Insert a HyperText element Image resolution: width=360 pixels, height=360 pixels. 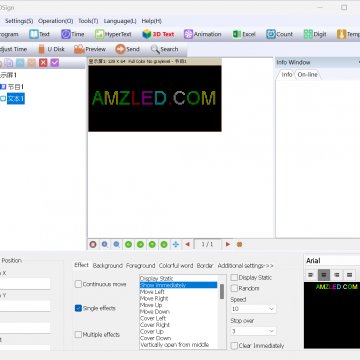[x=113, y=34]
